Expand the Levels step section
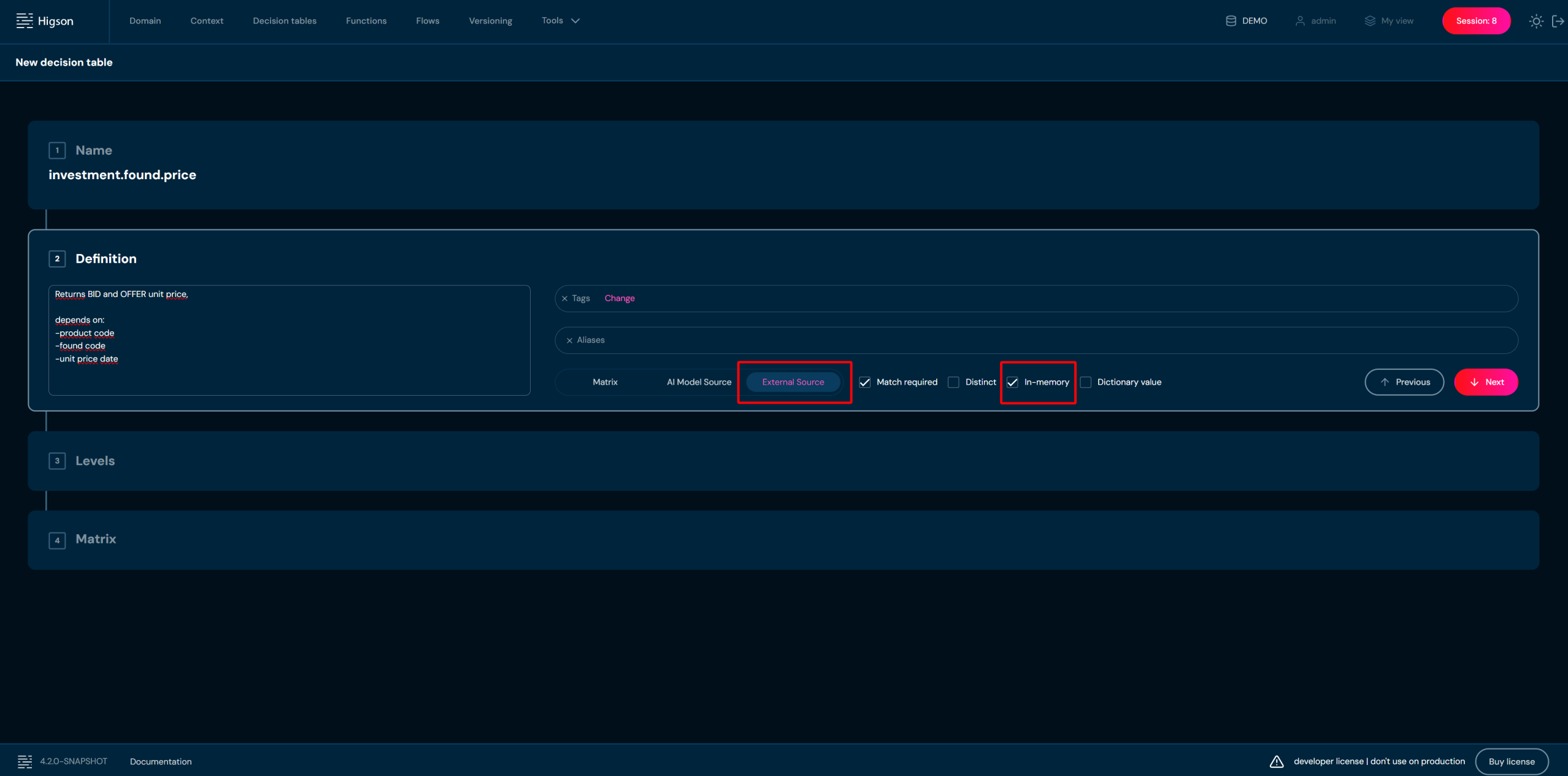 (95, 461)
